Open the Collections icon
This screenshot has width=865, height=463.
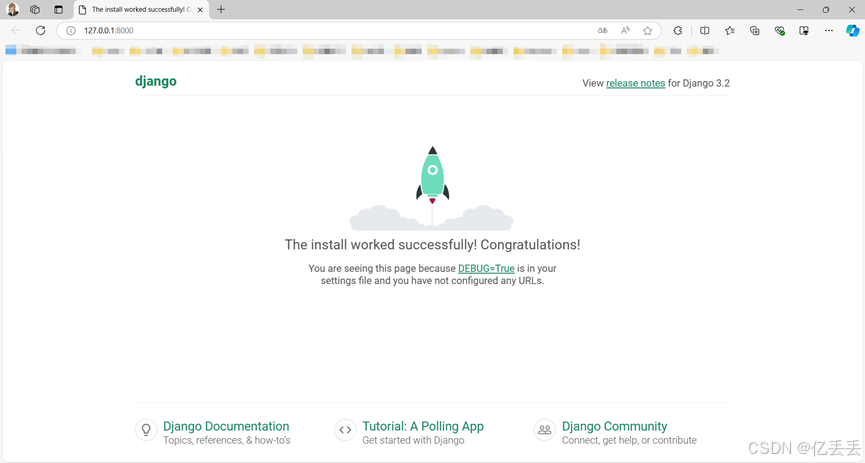[755, 30]
